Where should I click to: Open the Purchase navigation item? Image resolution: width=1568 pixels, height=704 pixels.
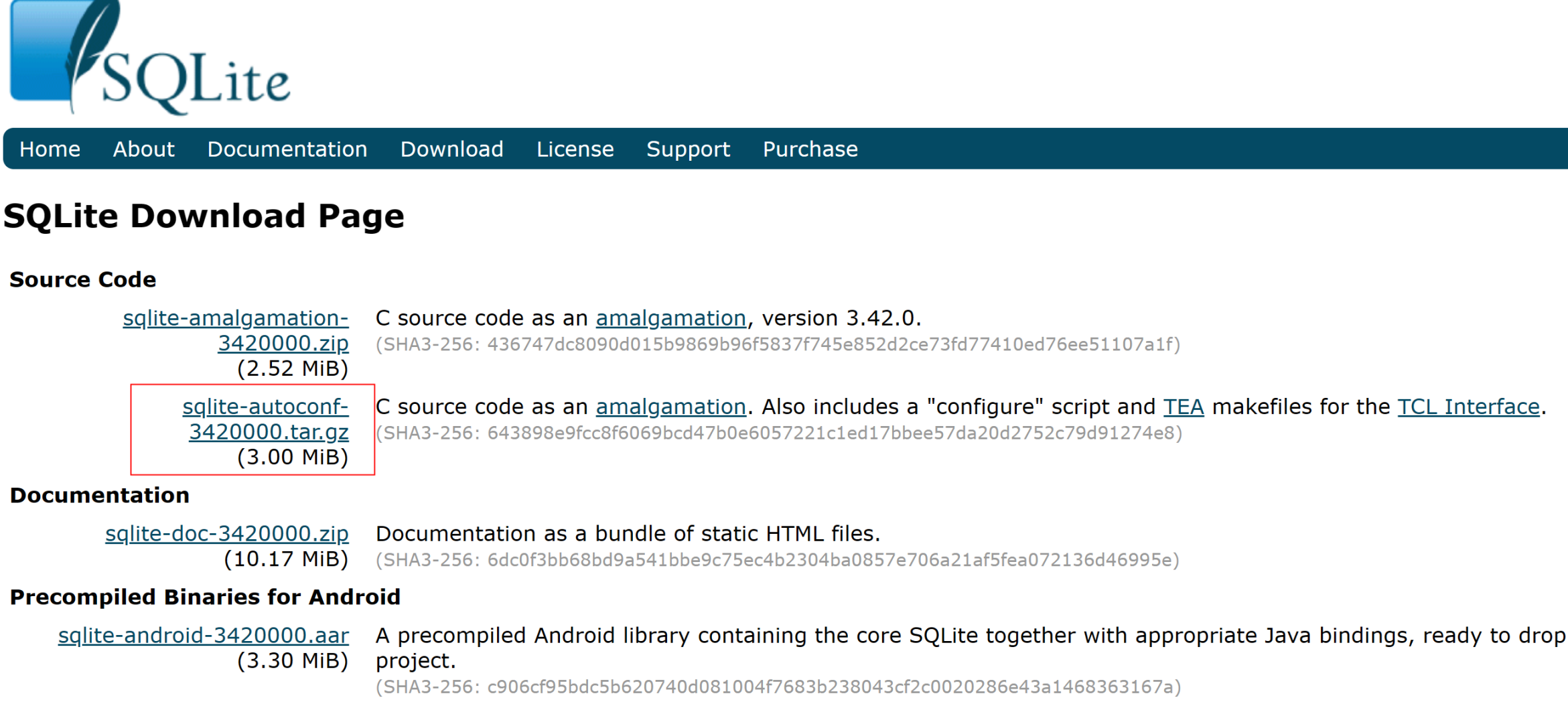tap(810, 149)
